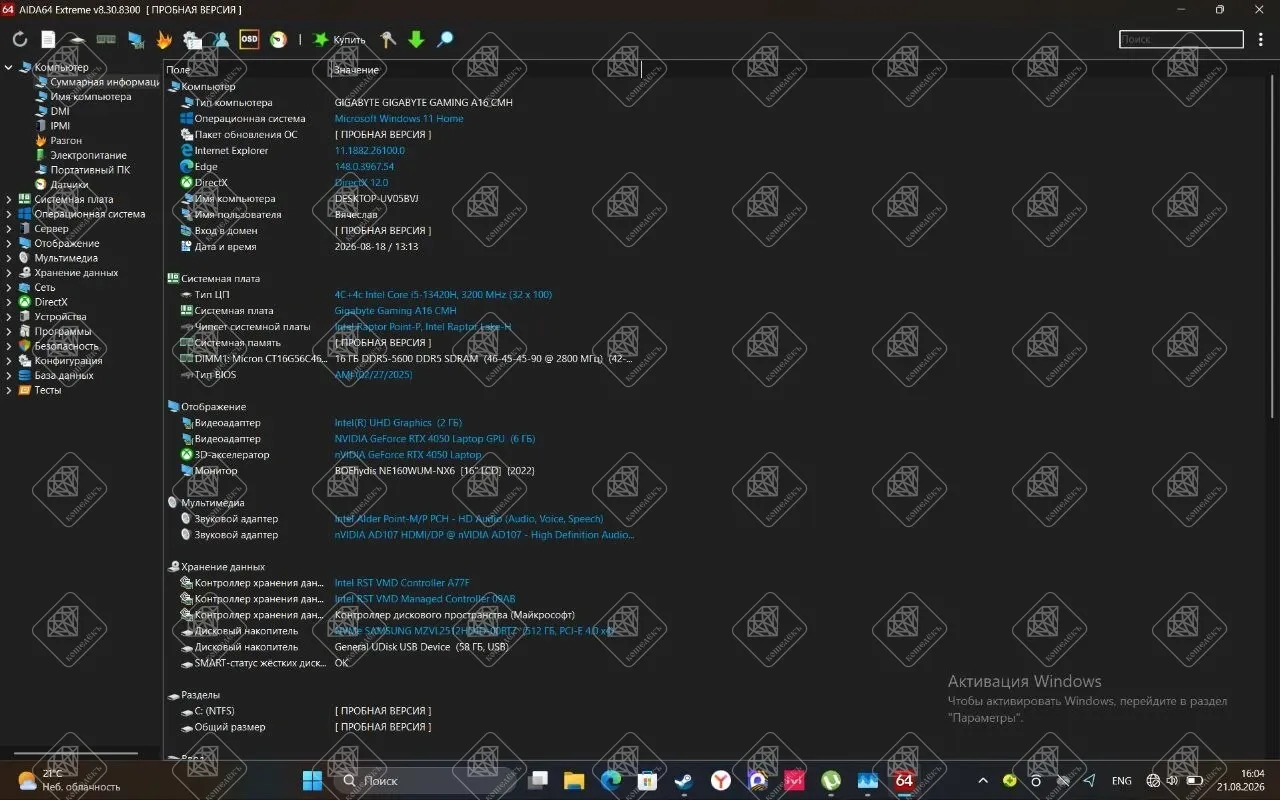Open Steam from the taskbar
The width and height of the screenshot is (1280, 800).
click(684, 780)
